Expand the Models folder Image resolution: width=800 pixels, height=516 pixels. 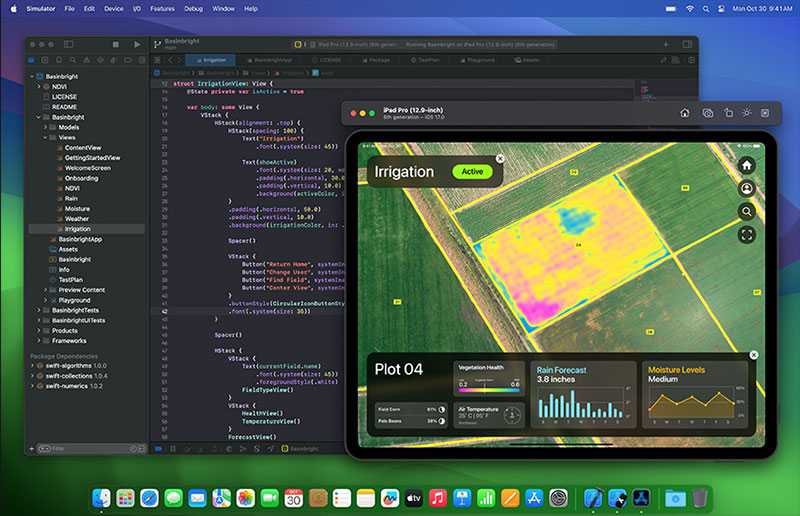47,128
